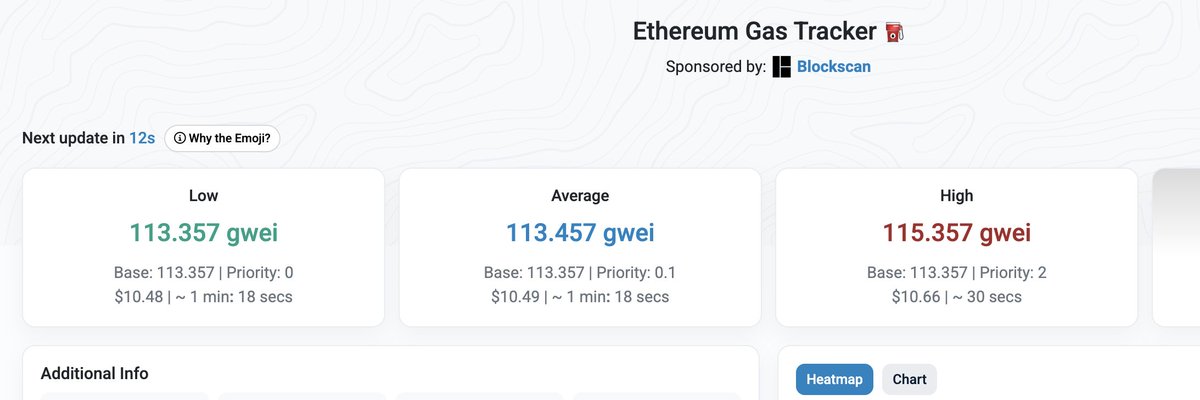The height and width of the screenshot is (400, 1200).
Task: Click the Blockscan logo icon
Action: tap(781, 67)
